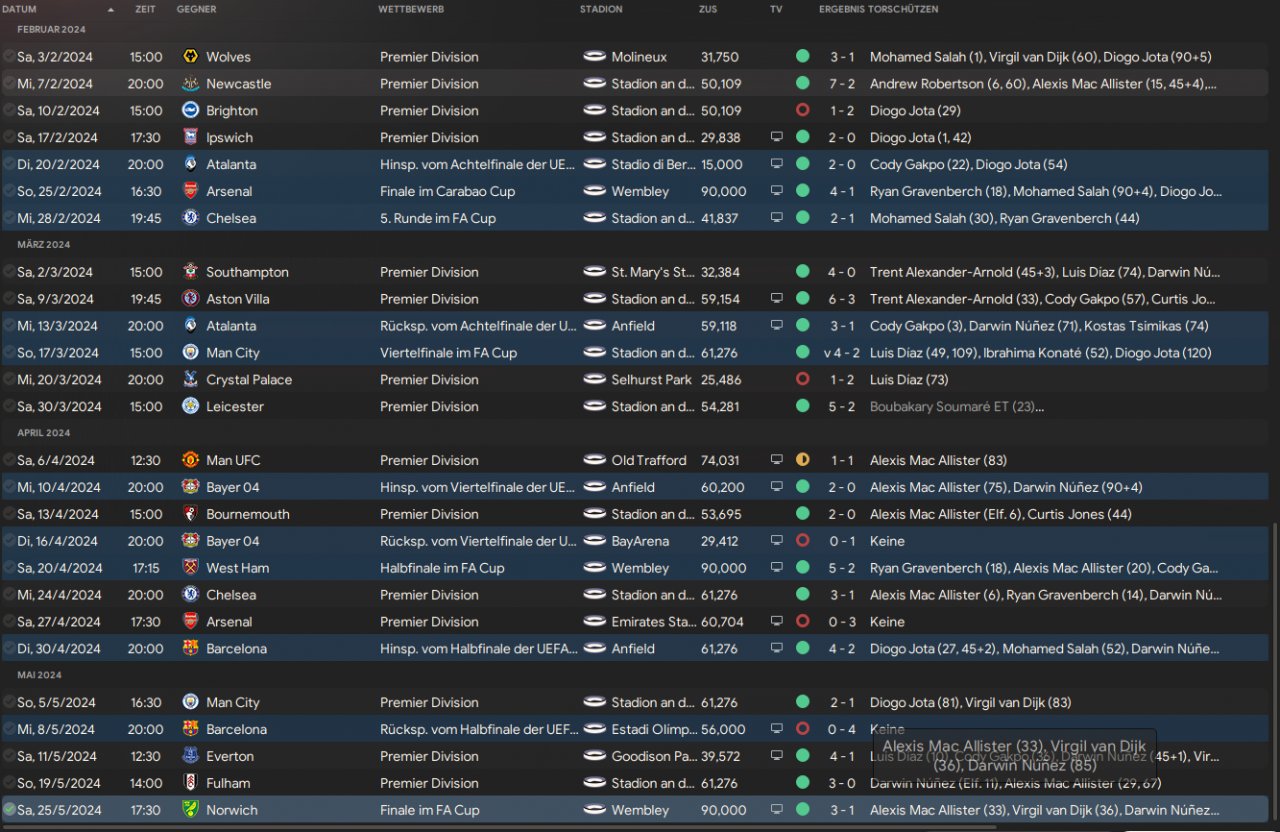The width and height of the screenshot is (1280, 832).
Task: Click the TV icon in the Ipswich row
Action: pos(777,138)
